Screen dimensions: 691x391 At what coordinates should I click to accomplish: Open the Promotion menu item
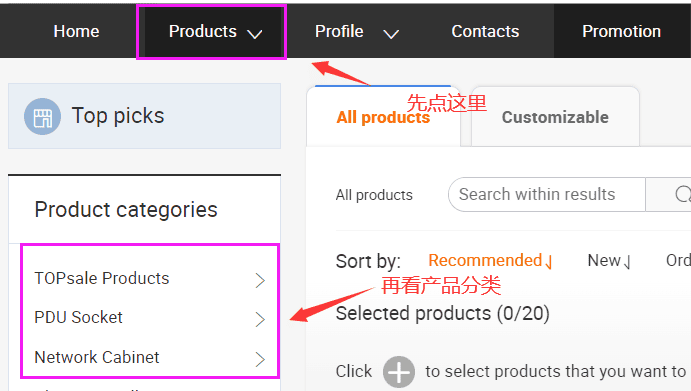pyautogui.click(x=621, y=31)
